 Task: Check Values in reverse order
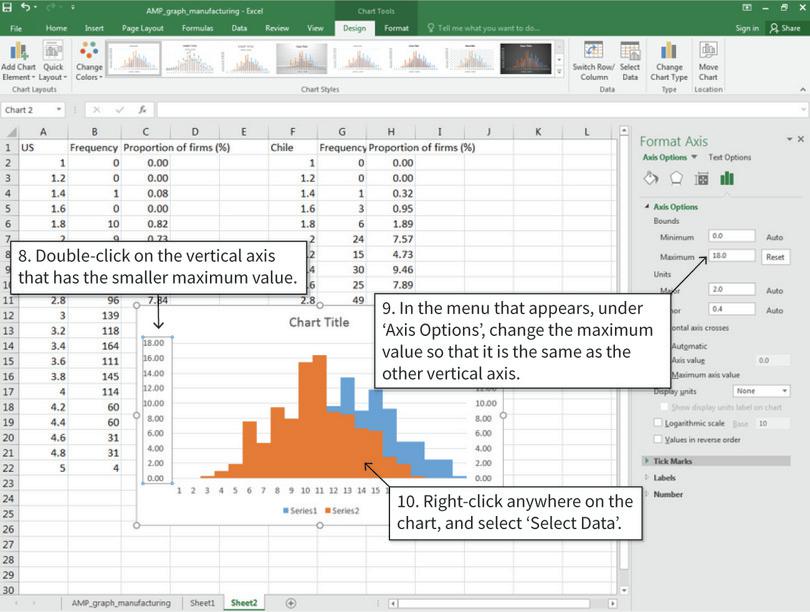coord(657,439)
